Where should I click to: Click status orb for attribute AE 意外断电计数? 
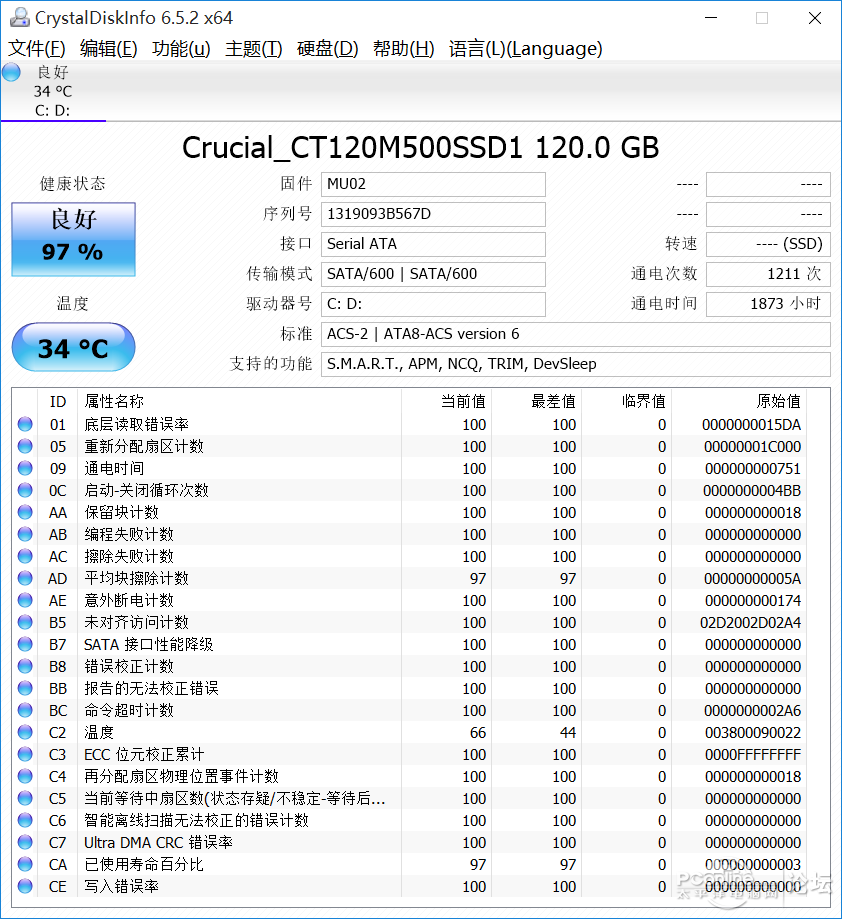tap(25, 600)
